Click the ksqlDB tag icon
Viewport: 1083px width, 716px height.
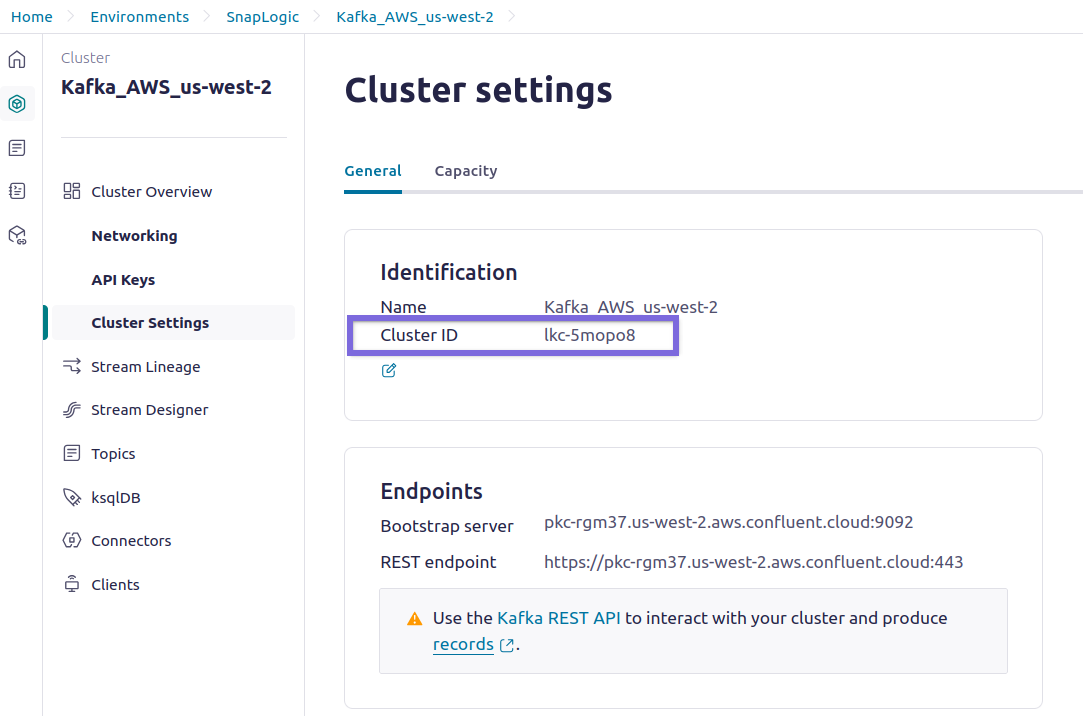pos(71,497)
